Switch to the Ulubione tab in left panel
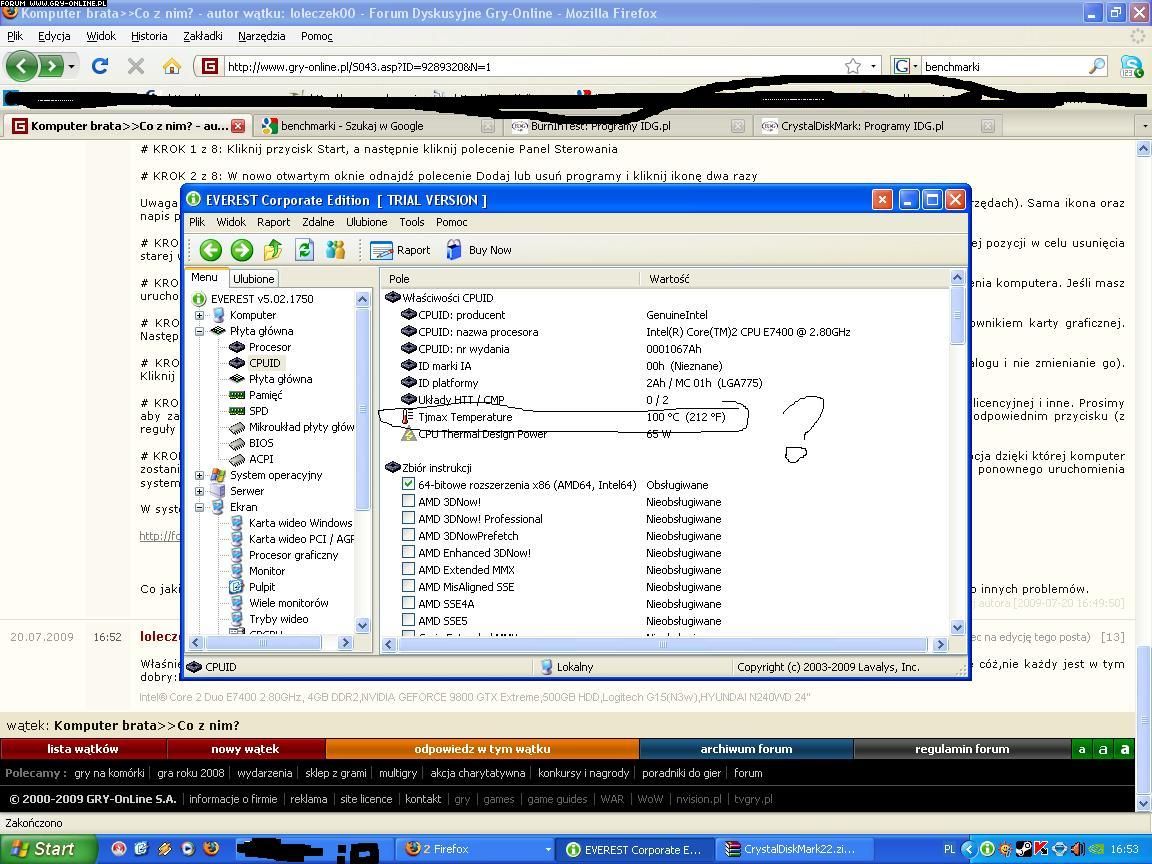This screenshot has width=1152, height=864. pos(254,279)
